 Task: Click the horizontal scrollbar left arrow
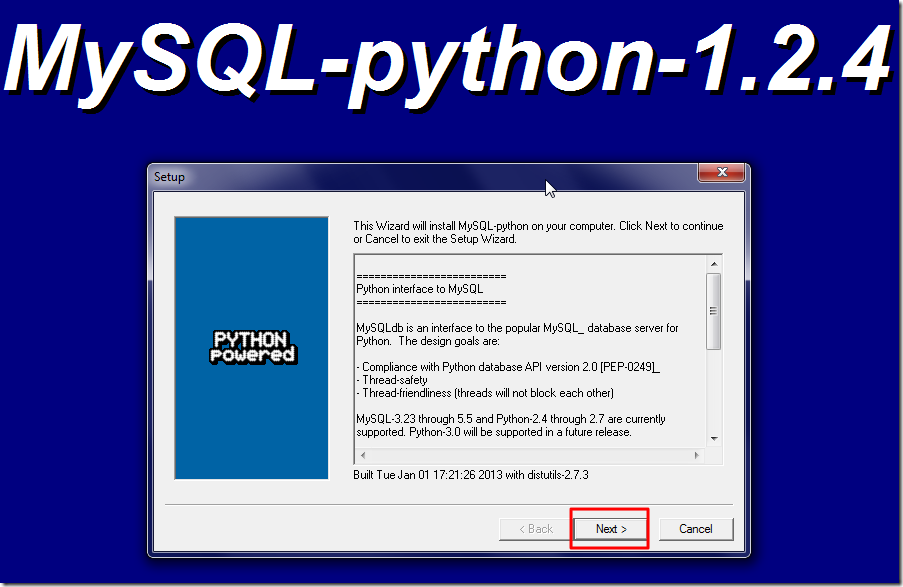click(x=363, y=455)
